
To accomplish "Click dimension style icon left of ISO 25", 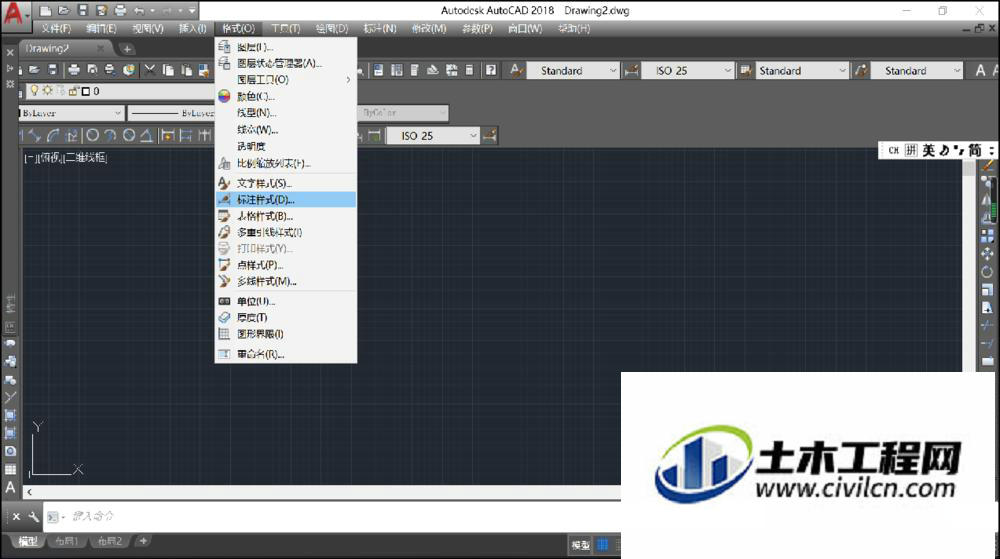I will click(x=631, y=71).
